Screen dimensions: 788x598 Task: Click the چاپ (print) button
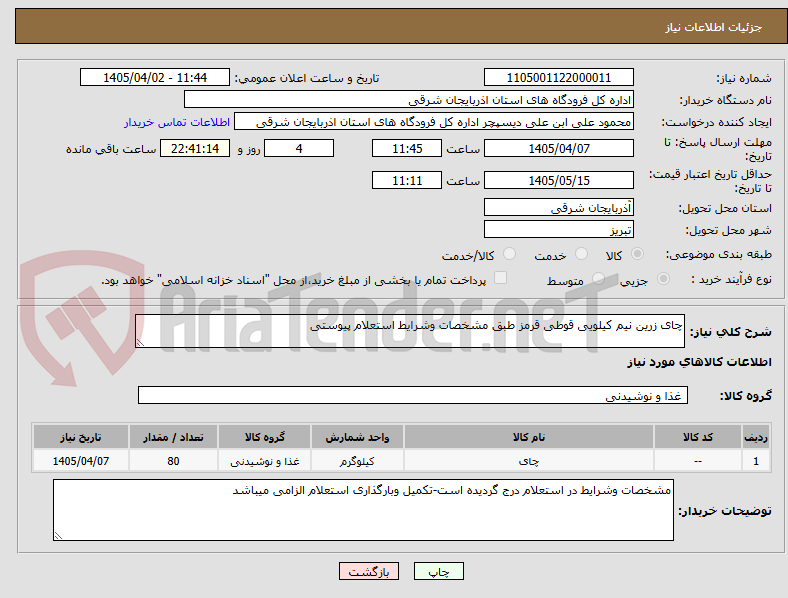click(438, 571)
